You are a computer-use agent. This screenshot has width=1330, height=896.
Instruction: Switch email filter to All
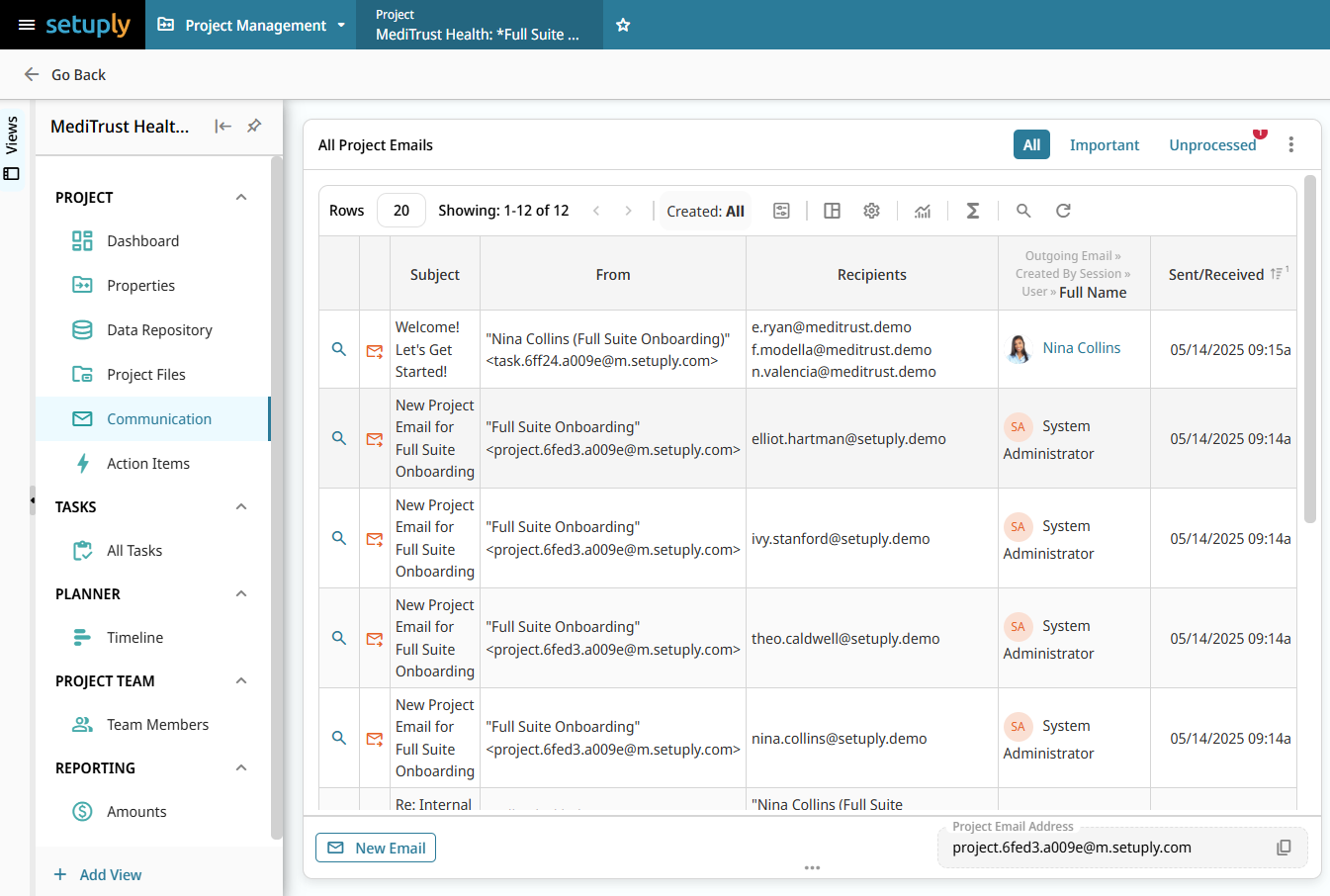(x=1031, y=144)
